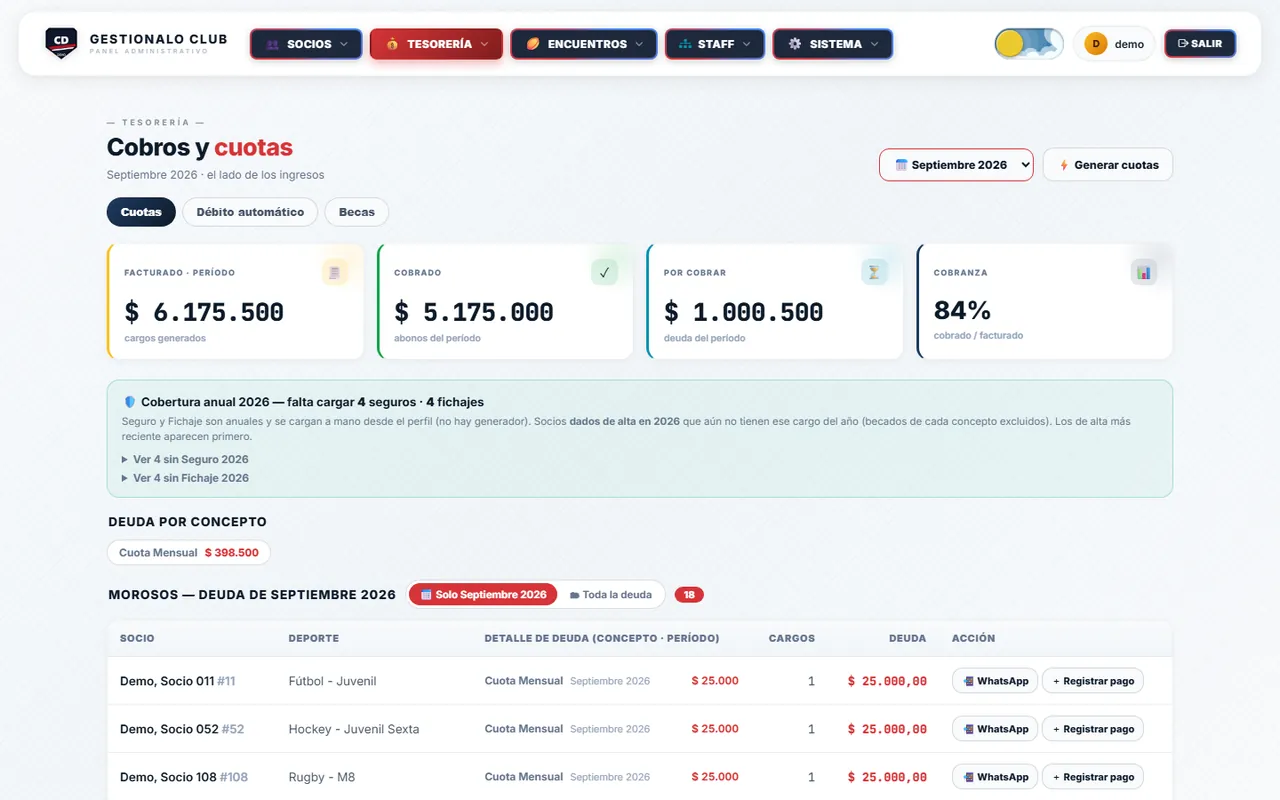
Task: Open the Sistema menu chevron
Action: coord(874,44)
